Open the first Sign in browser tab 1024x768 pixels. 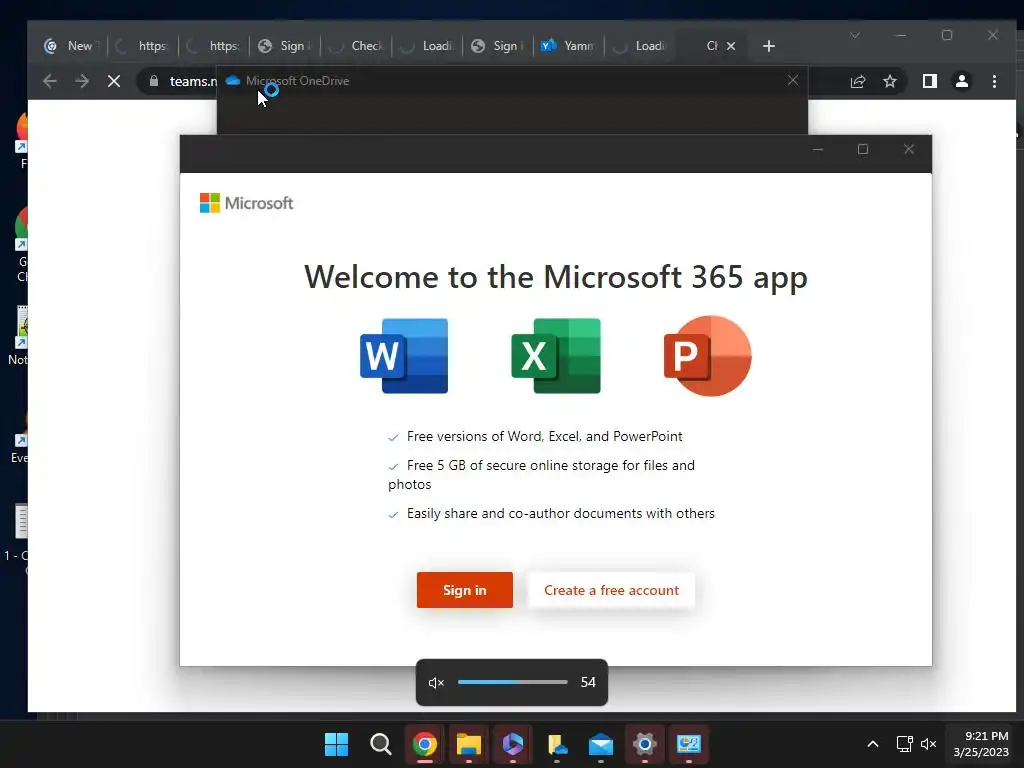(285, 46)
